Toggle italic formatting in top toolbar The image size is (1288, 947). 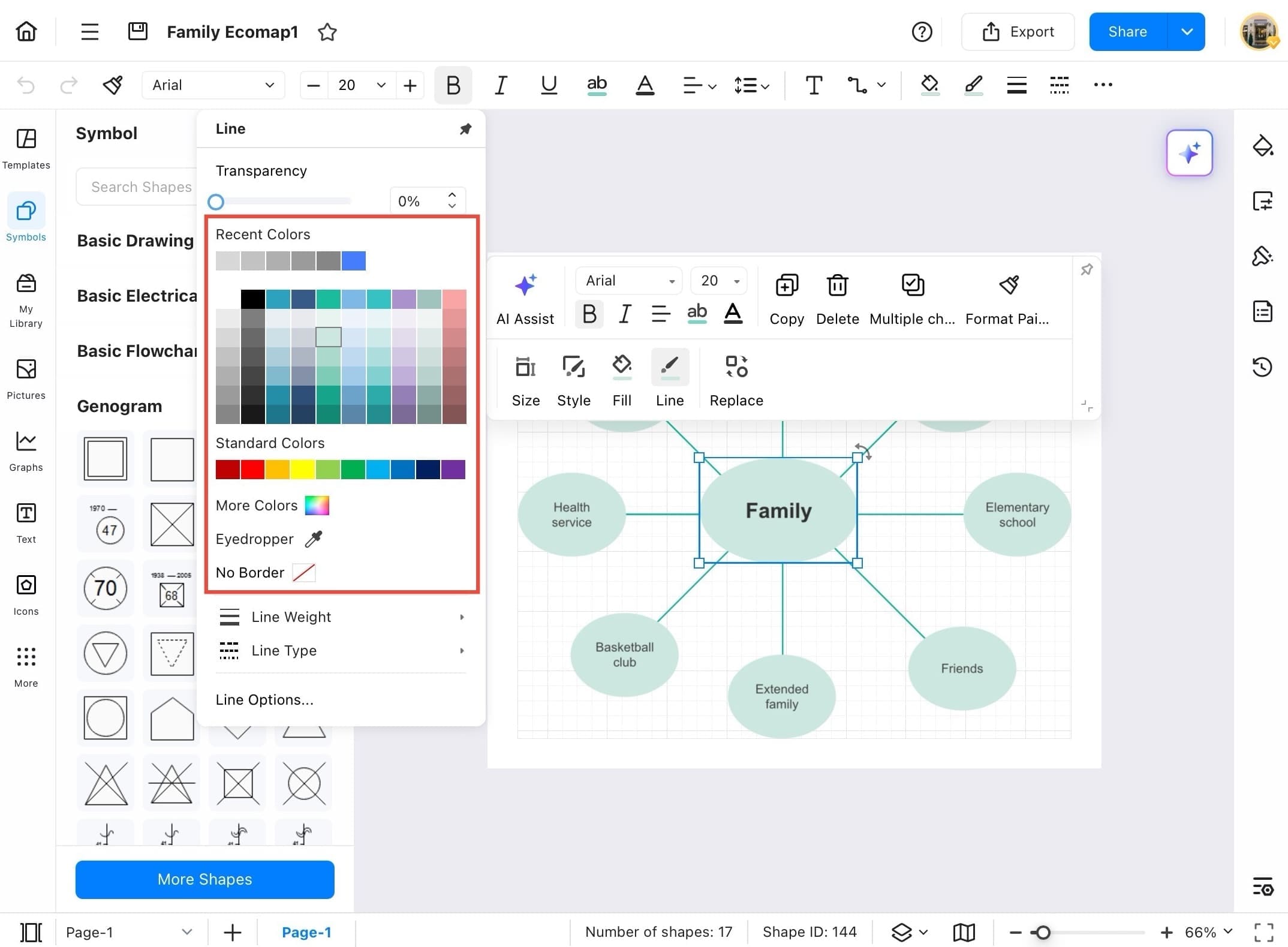click(x=501, y=85)
